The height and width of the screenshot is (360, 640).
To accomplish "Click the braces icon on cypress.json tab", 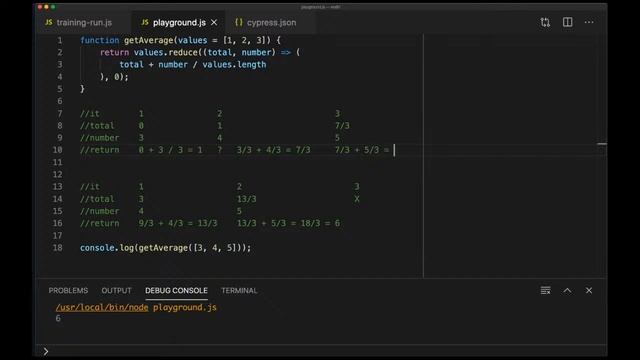I will pos(239,22).
